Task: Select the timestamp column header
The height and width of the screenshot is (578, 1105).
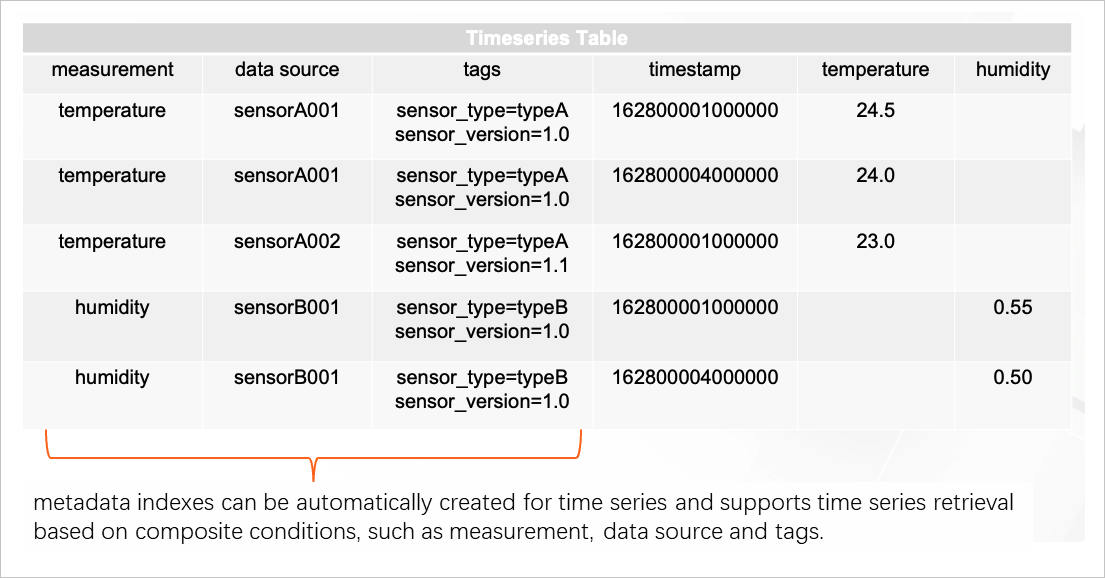Action: coord(695,70)
